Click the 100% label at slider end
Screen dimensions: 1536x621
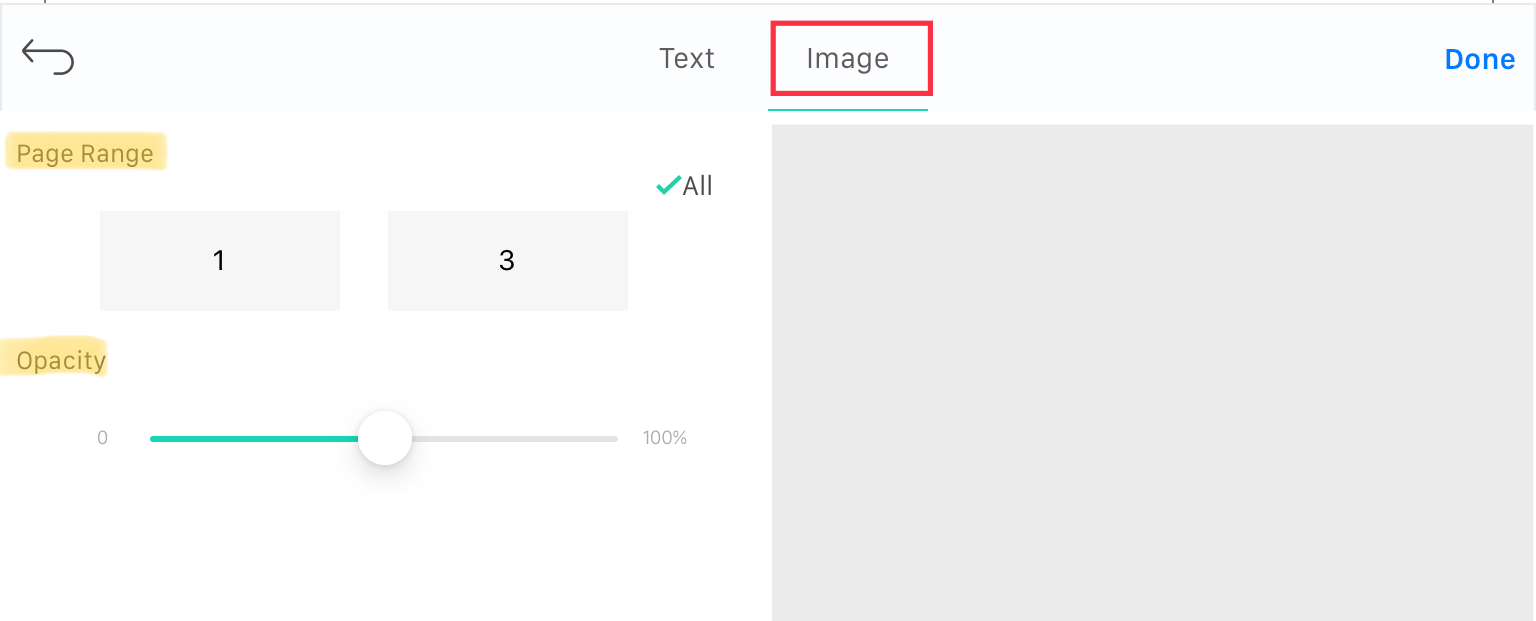(665, 438)
